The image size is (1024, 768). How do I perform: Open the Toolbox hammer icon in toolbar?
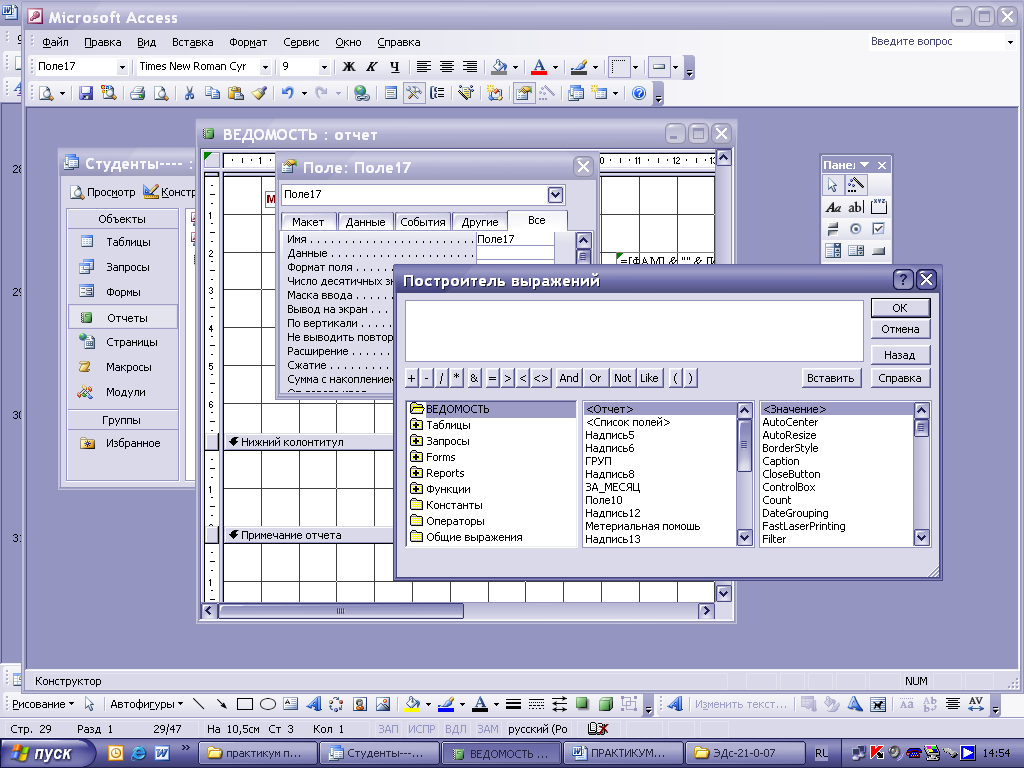(413, 93)
